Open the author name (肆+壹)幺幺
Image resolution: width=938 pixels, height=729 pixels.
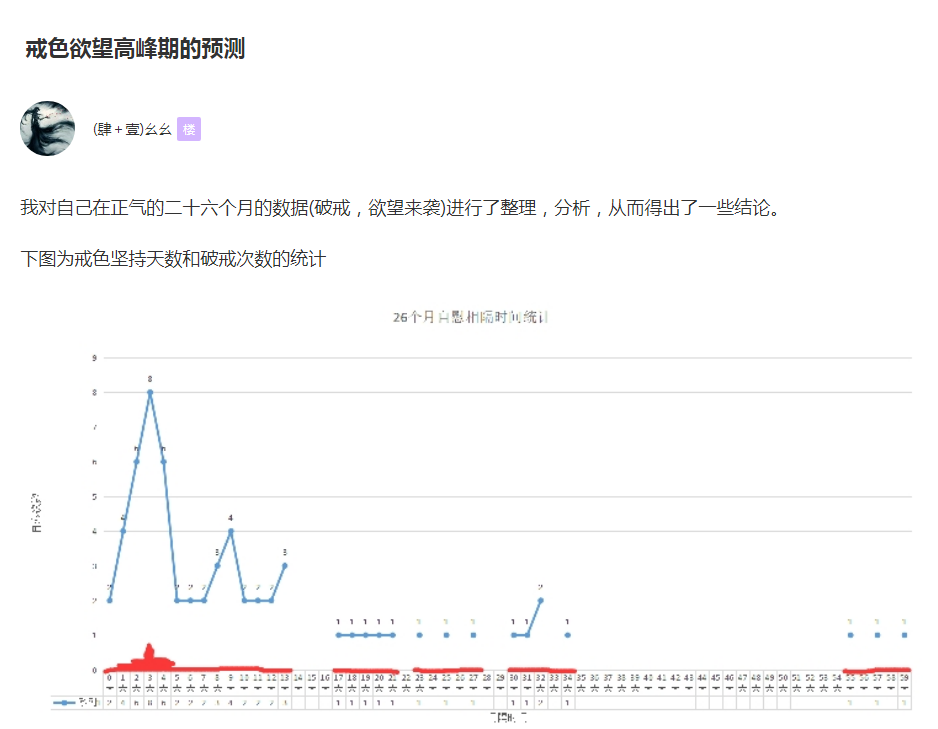pyautogui.click(x=132, y=129)
